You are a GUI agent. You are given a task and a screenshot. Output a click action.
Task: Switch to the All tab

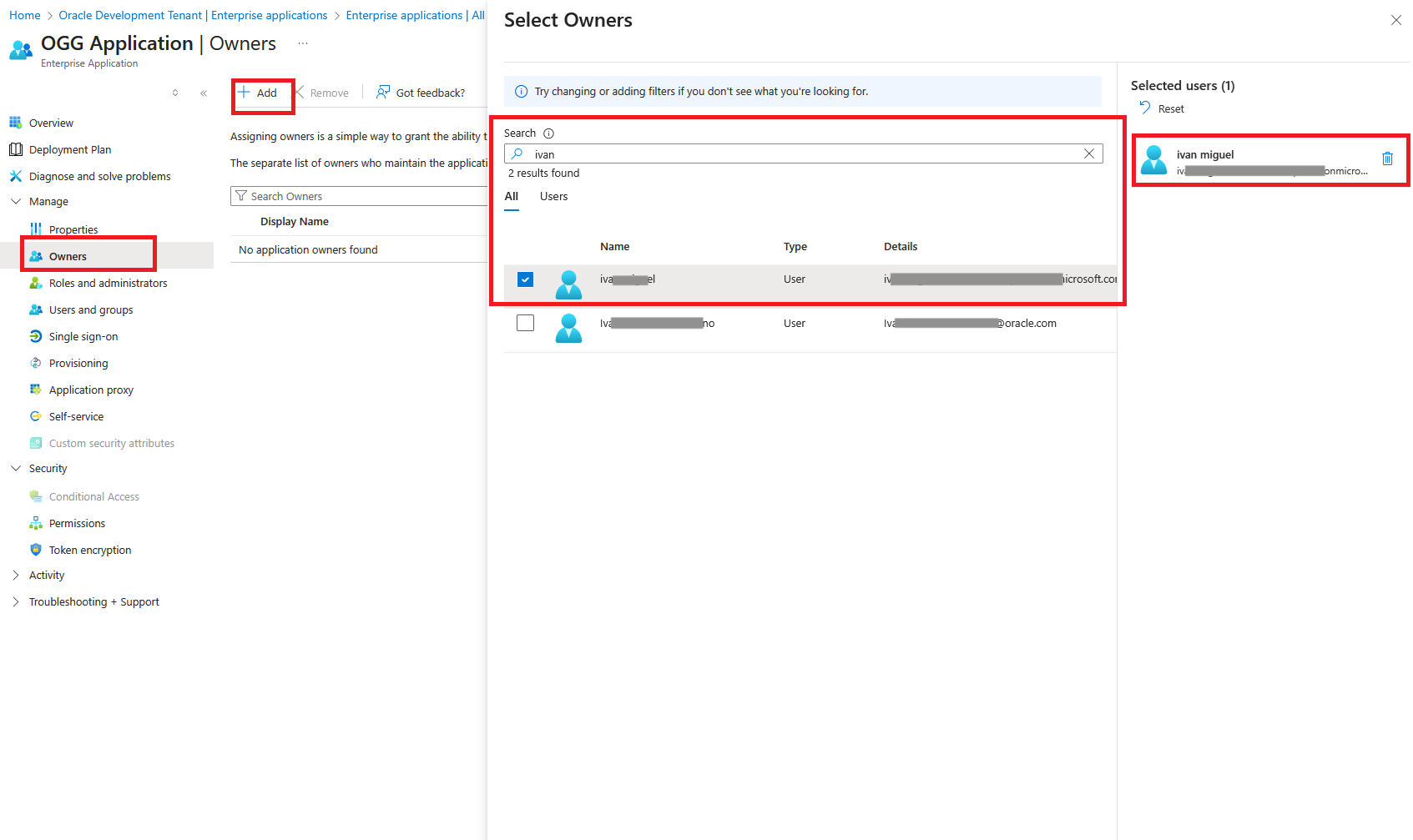click(512, 197)
